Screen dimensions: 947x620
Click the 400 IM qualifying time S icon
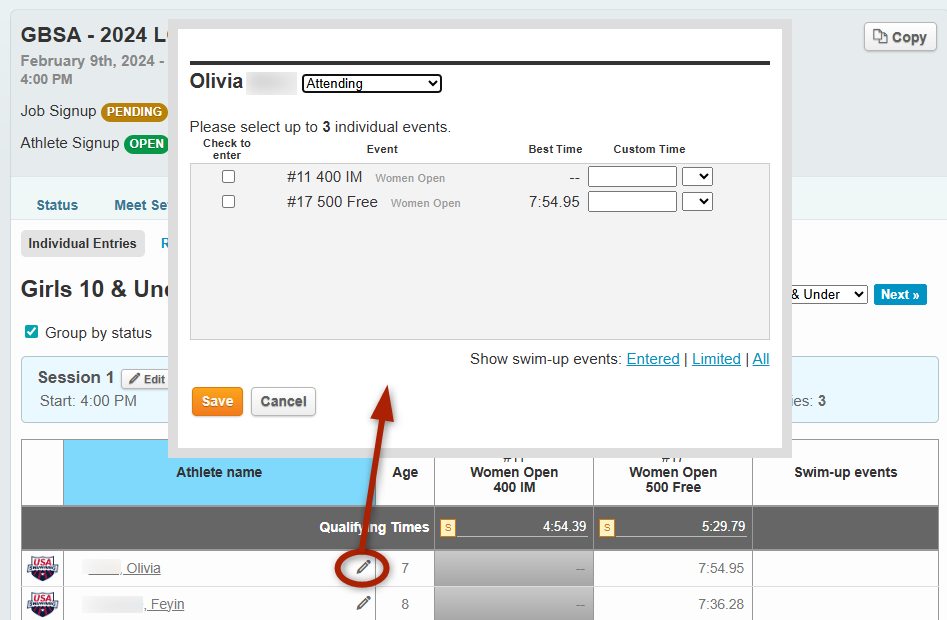(x=448, y=528)
